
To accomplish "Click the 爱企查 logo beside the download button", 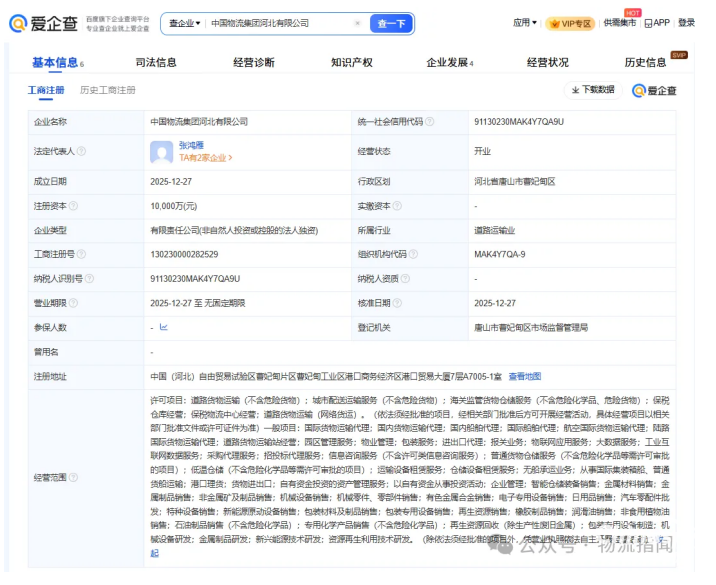I will (x=654, y=91).
